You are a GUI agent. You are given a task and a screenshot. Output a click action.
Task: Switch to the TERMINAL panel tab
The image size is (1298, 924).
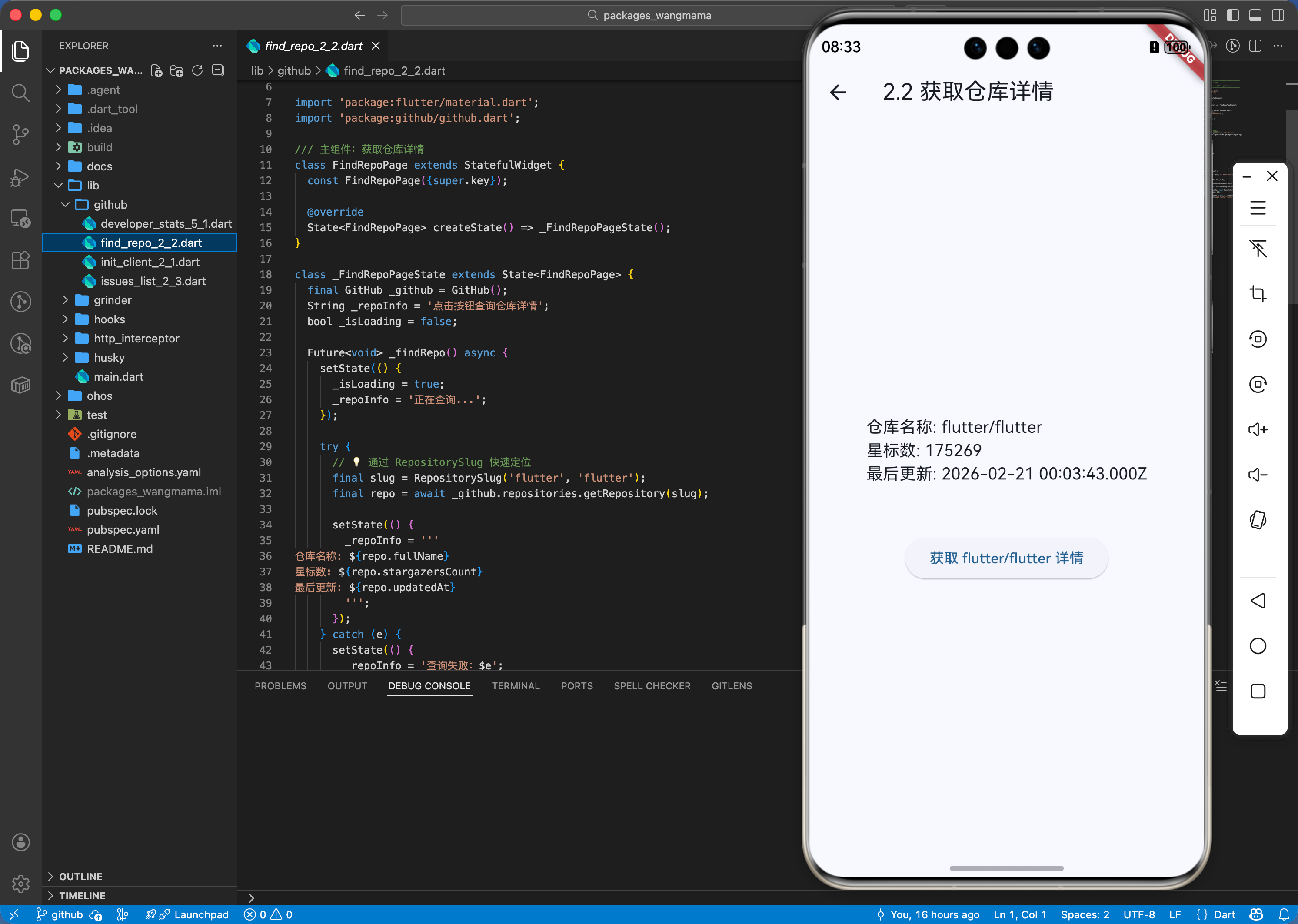point(516,685)
